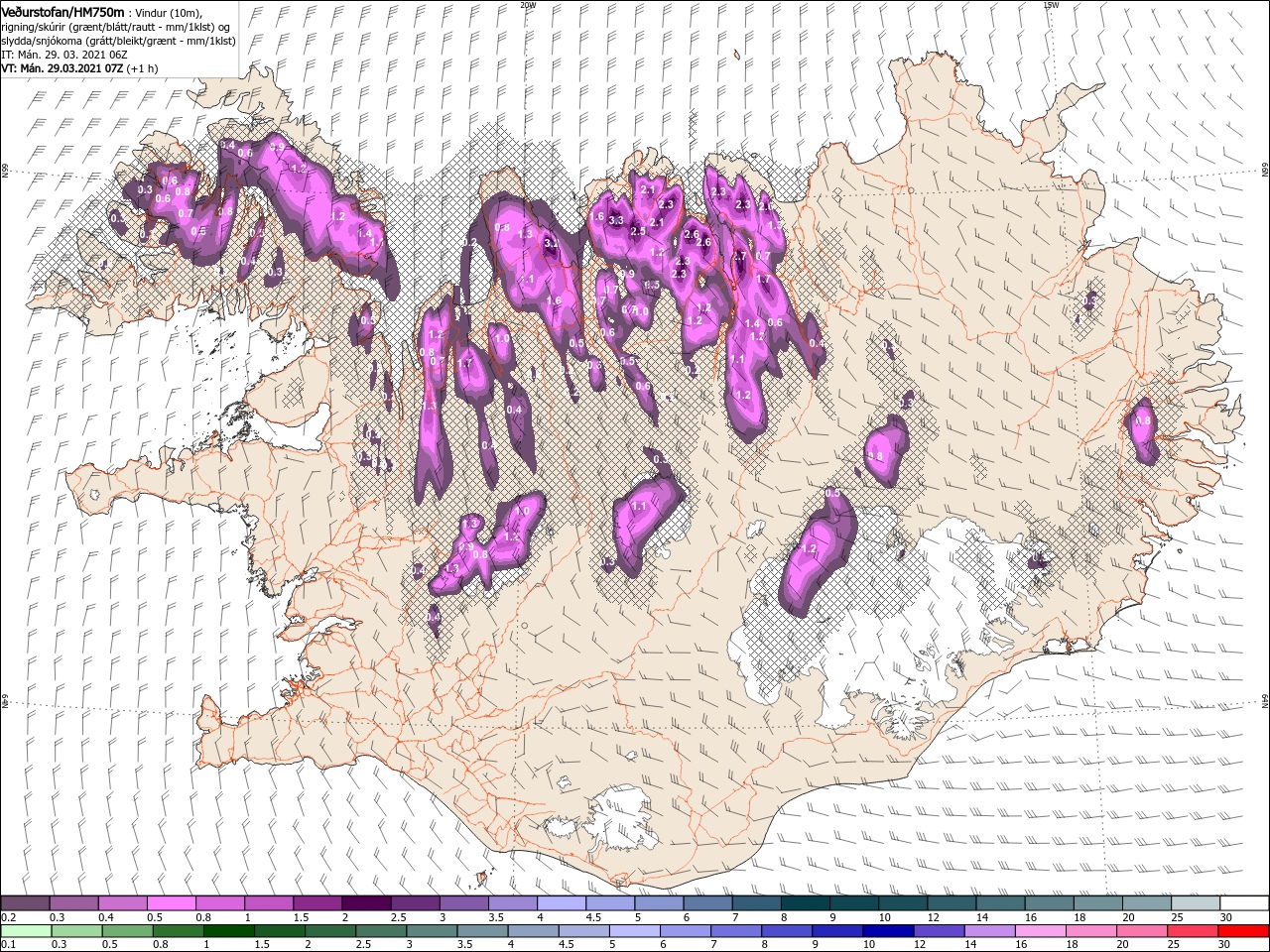The height and width of the screenshot is (952, 1270).
Task: Pick the bright red 30 swatch on rain scale
Action: point(1244,931)
